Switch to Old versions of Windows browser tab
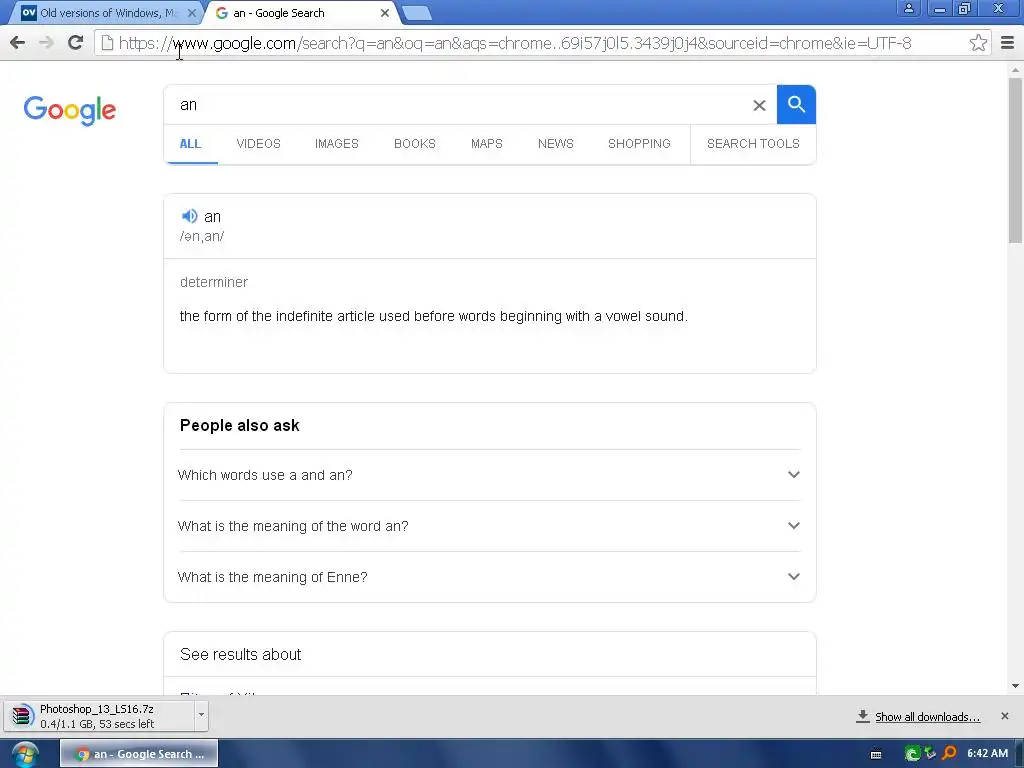 (x=104, y=13)
